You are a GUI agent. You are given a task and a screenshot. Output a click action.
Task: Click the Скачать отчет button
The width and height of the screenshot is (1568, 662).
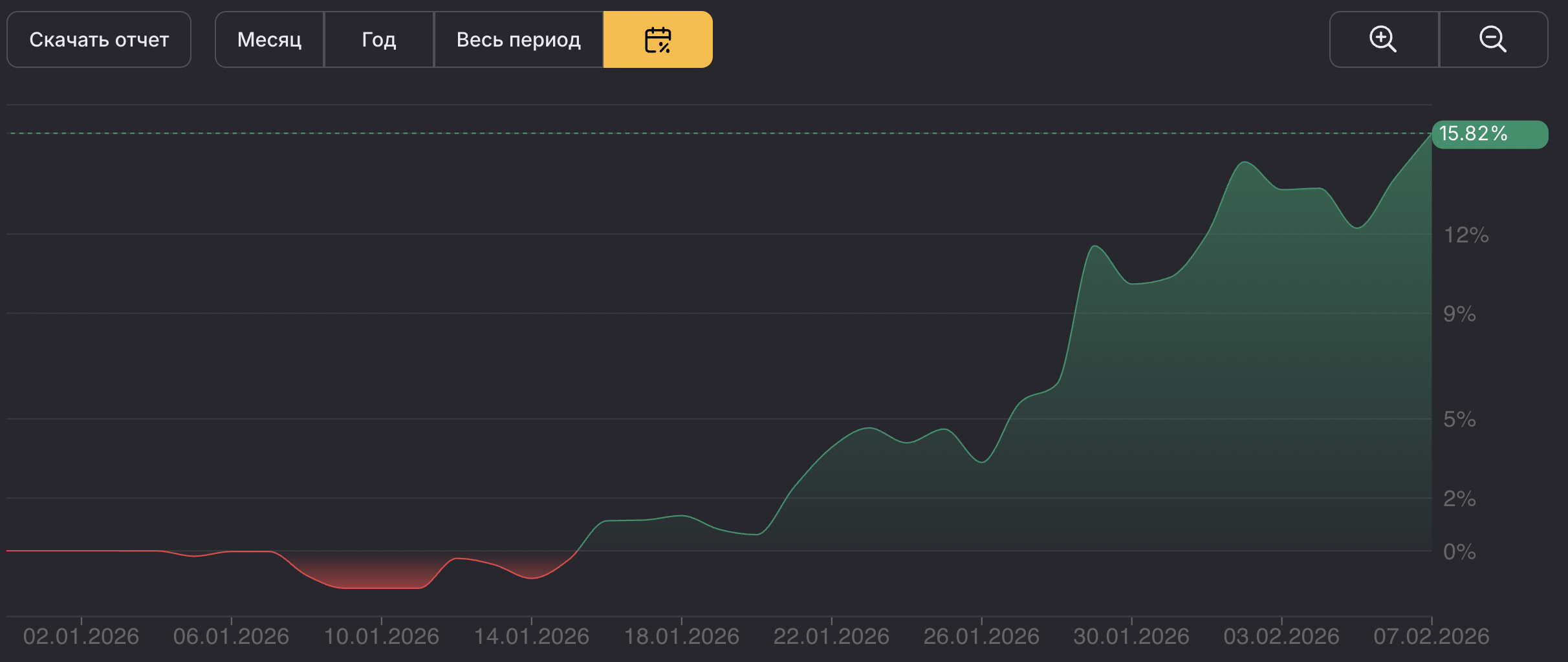pos(99,39)
